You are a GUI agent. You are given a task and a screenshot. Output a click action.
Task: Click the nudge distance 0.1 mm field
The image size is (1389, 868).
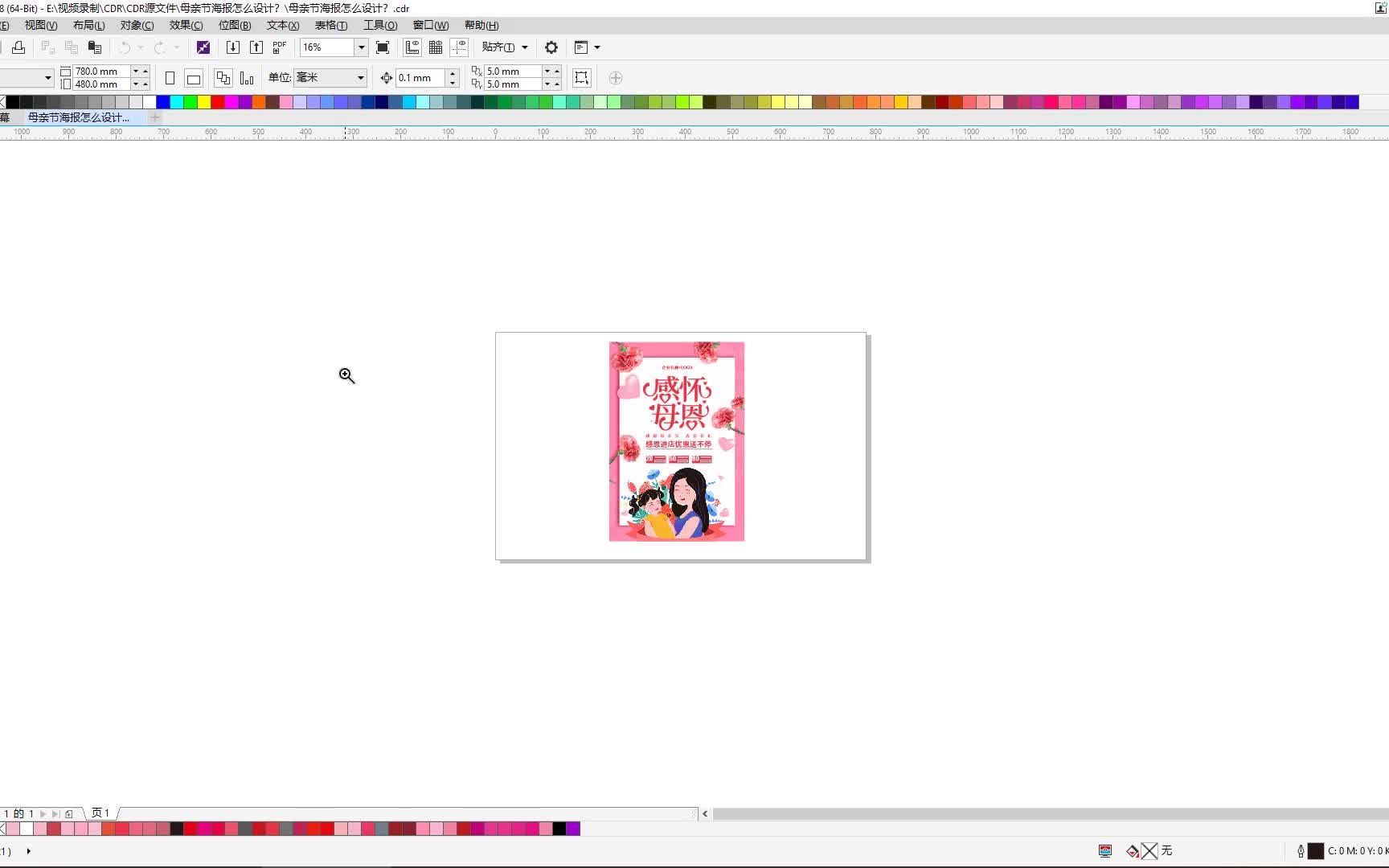(x=421, y=78)
